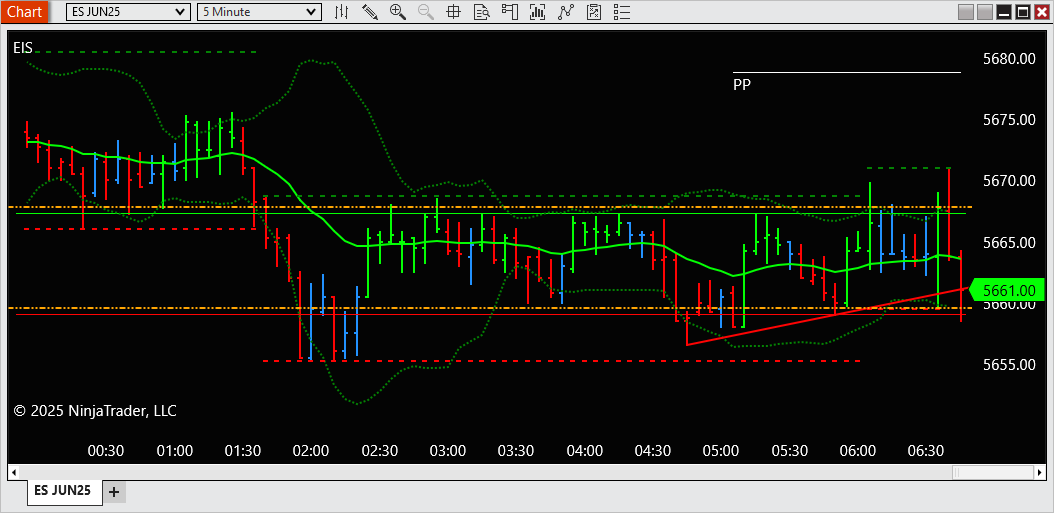Add a new tab with plus button
The width and height of the screenshot is (1054, 513).
pos(114,492)
